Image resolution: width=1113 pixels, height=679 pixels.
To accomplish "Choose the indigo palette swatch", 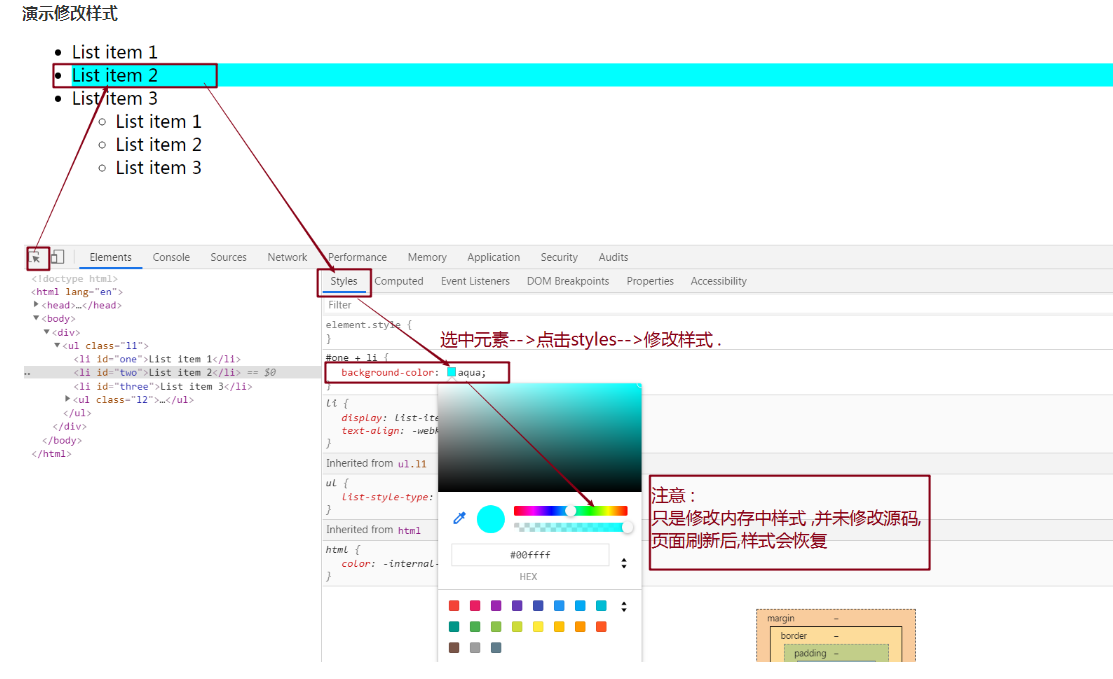I will pos(538,605).
